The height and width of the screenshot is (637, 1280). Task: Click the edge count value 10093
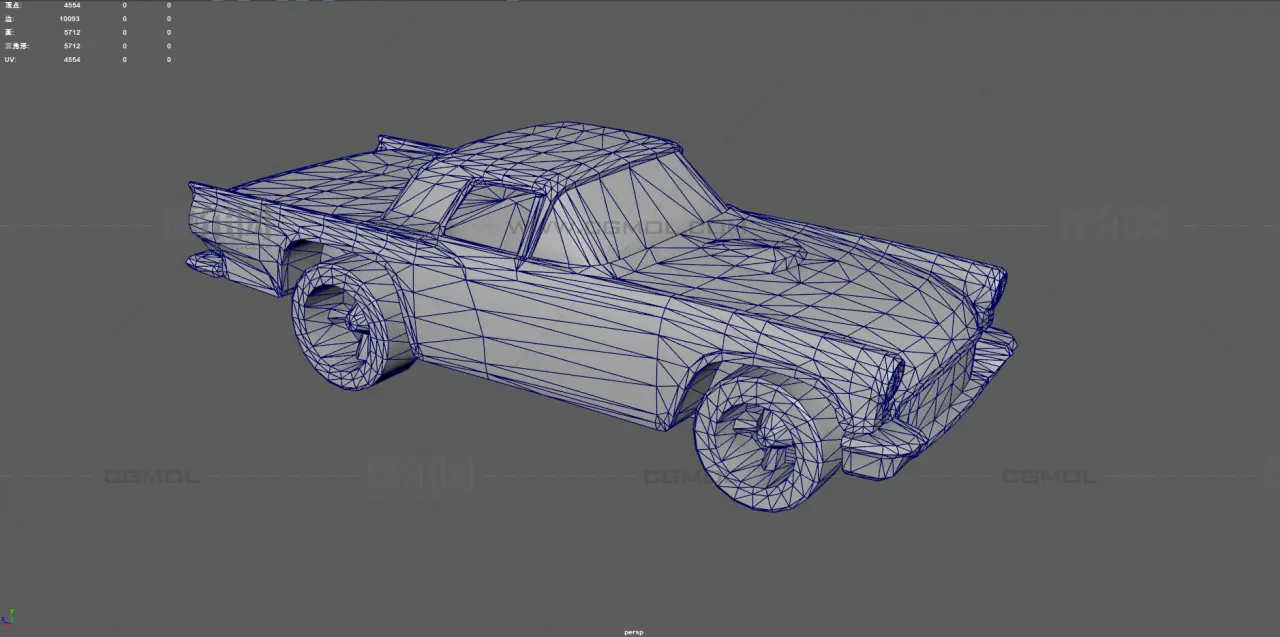coord(69,19)
